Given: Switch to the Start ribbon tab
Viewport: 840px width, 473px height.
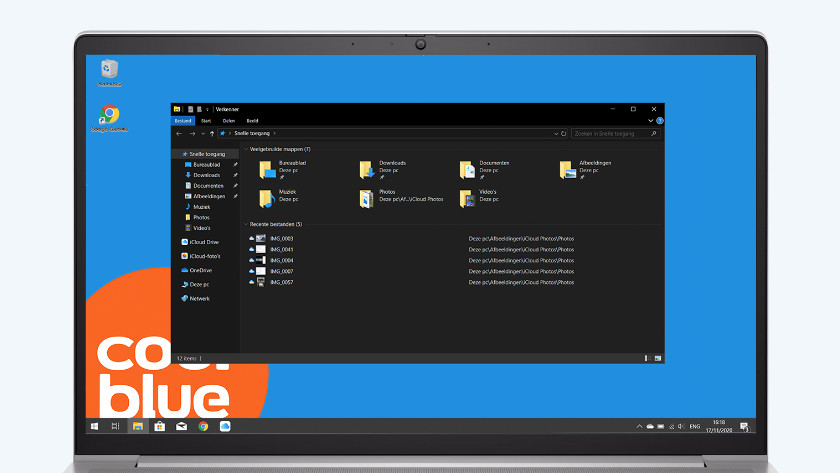Looking at the screenshot, I should point(206,121).
